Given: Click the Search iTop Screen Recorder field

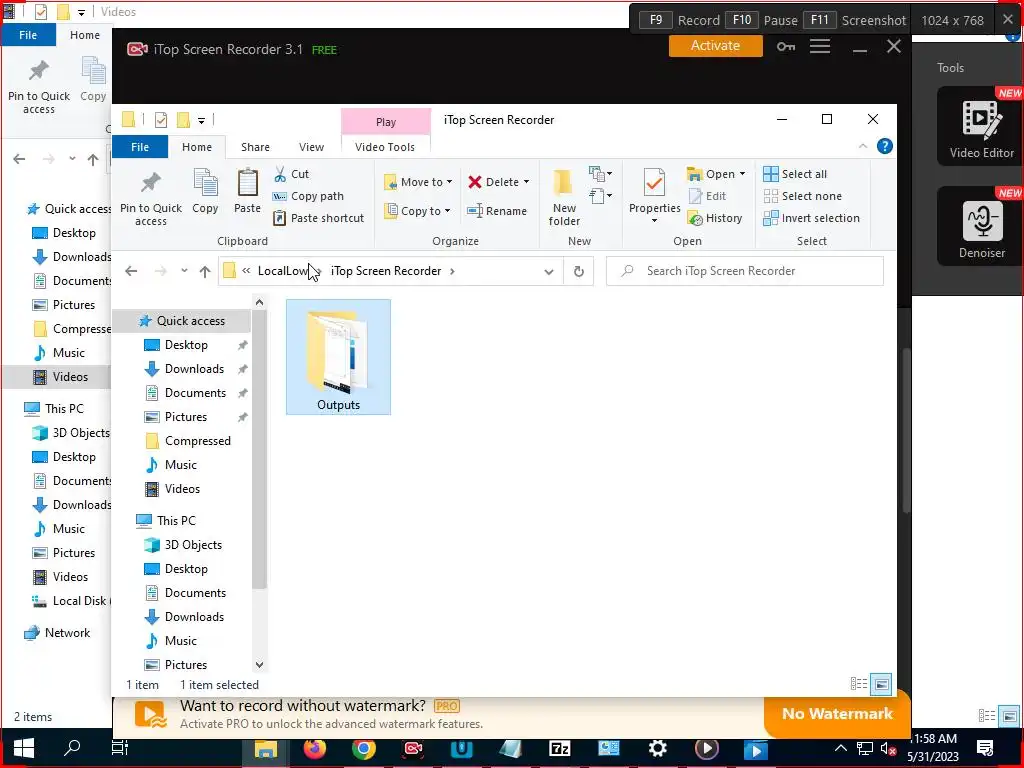Looking at the screenshot, I should tap(744, 271).
